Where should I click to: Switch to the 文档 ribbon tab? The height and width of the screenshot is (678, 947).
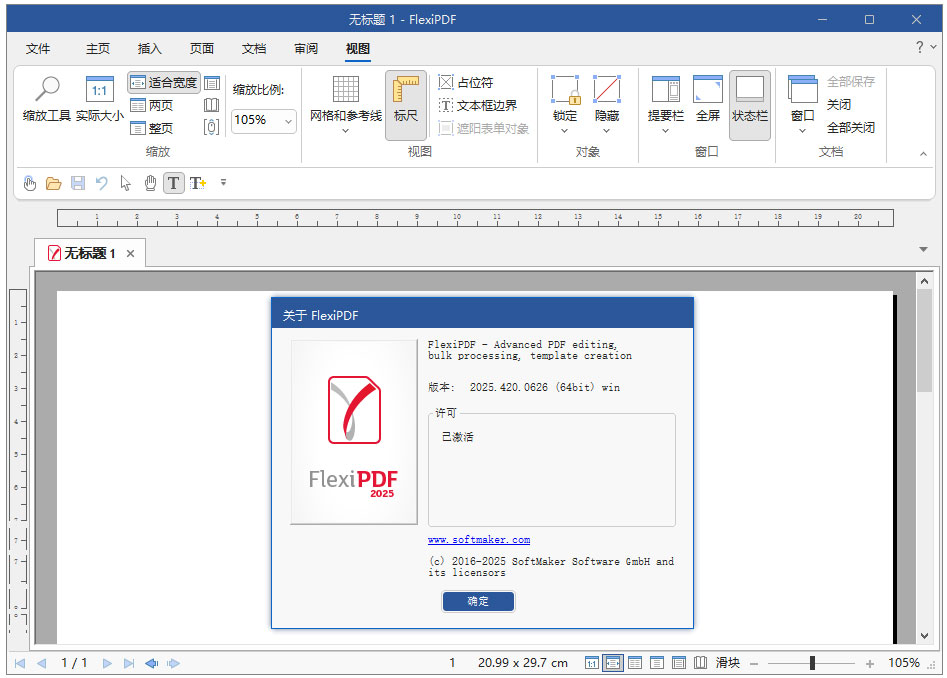coord(254,49)
